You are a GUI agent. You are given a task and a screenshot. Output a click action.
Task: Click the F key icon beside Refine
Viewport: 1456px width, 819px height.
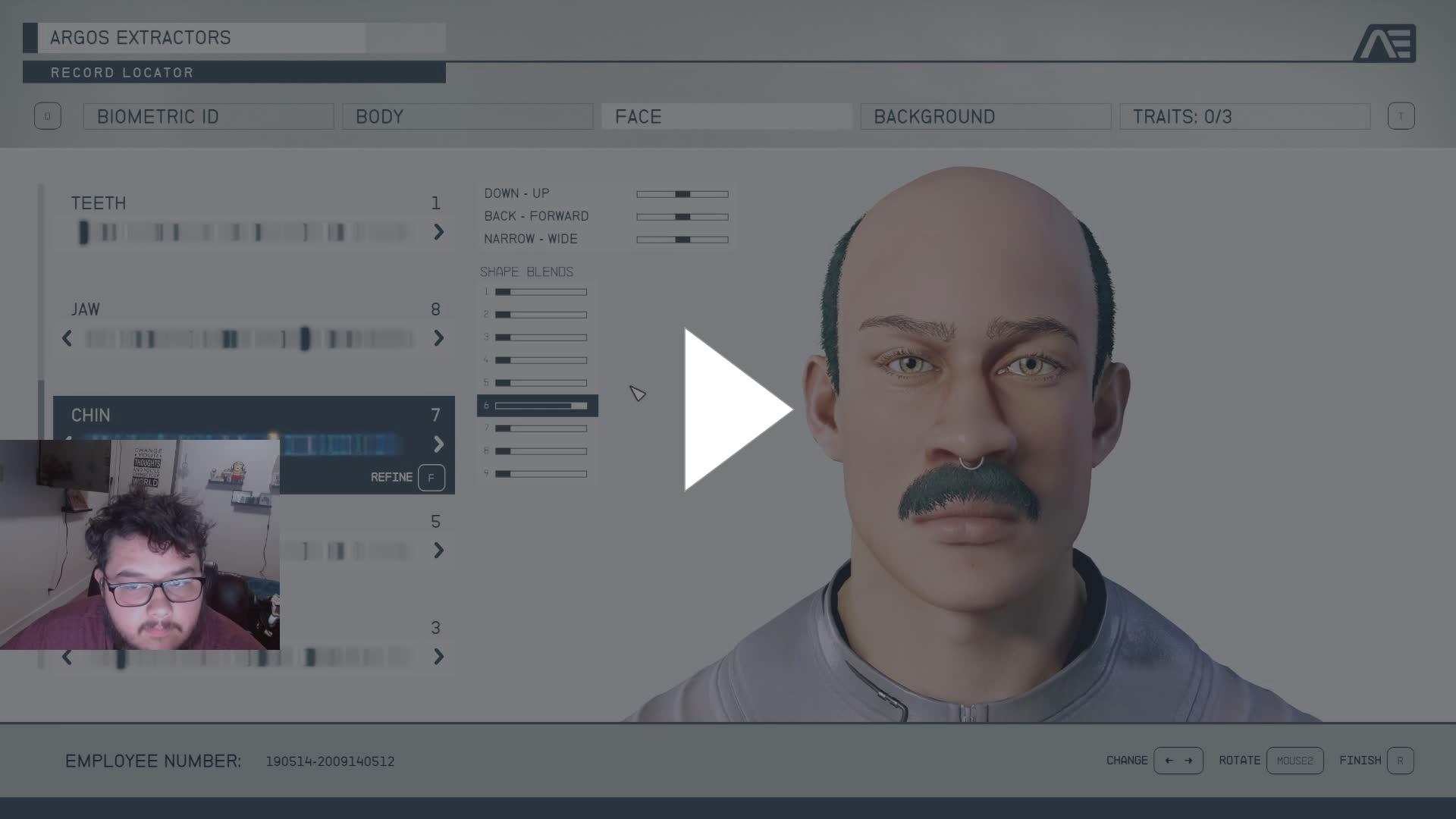431,478
